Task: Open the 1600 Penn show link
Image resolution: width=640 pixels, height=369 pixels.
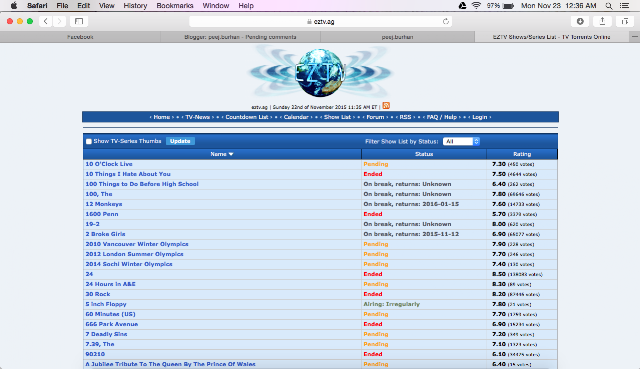Action: coord(102,214)
